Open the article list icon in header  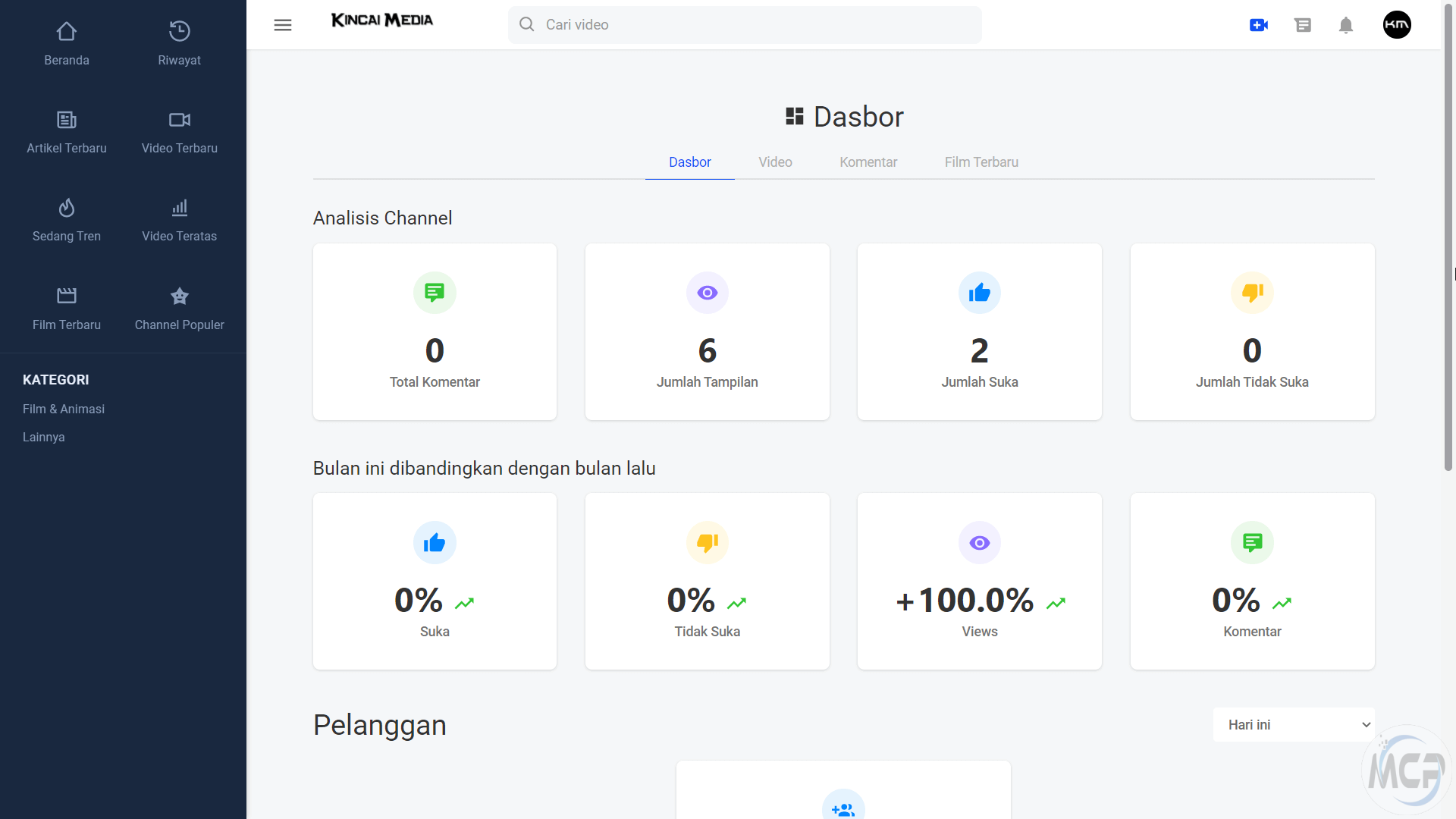(x=1303, y=25)
